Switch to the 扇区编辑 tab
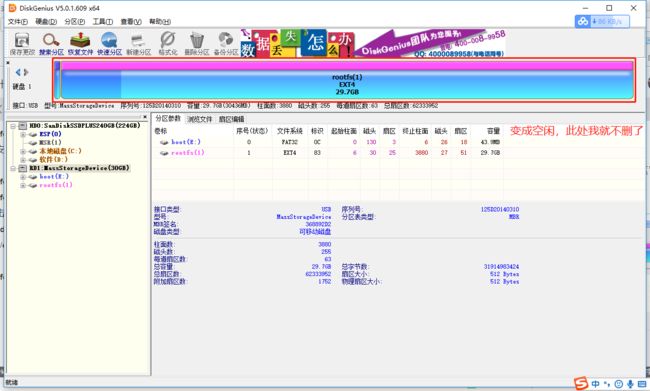This screenshot has height=391, width=650. point(232,119)
